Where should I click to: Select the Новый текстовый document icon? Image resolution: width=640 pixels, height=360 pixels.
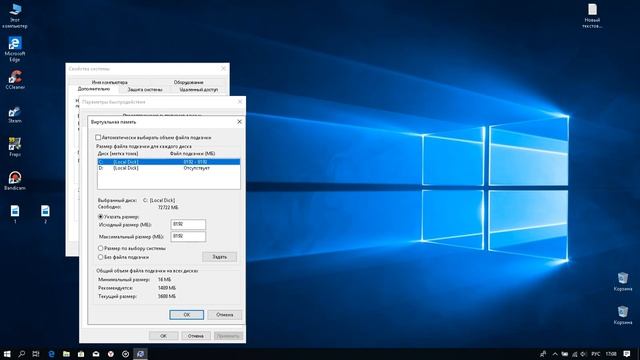click(592, 16)
